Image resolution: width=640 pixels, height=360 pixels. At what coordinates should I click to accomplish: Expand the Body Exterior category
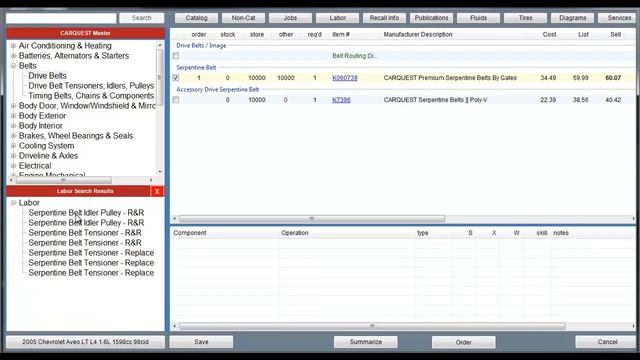coord(13,116)
